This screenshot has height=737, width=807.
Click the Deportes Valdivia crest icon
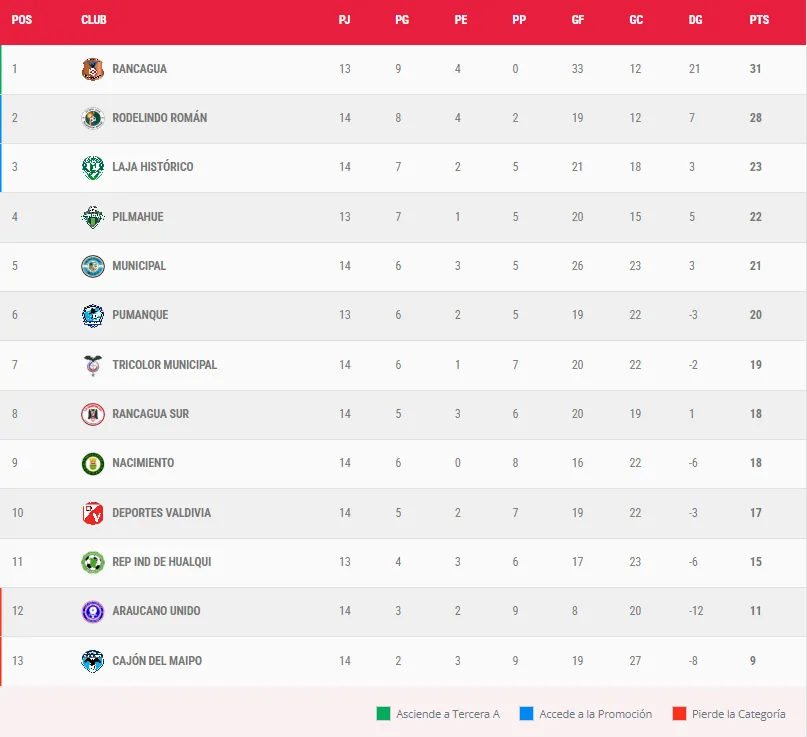pos(92,513)
